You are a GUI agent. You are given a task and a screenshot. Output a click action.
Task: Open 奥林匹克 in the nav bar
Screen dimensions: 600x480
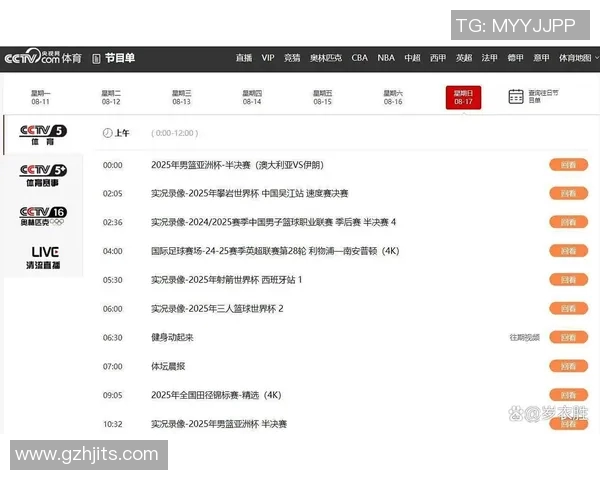click(x=326, y=58)
